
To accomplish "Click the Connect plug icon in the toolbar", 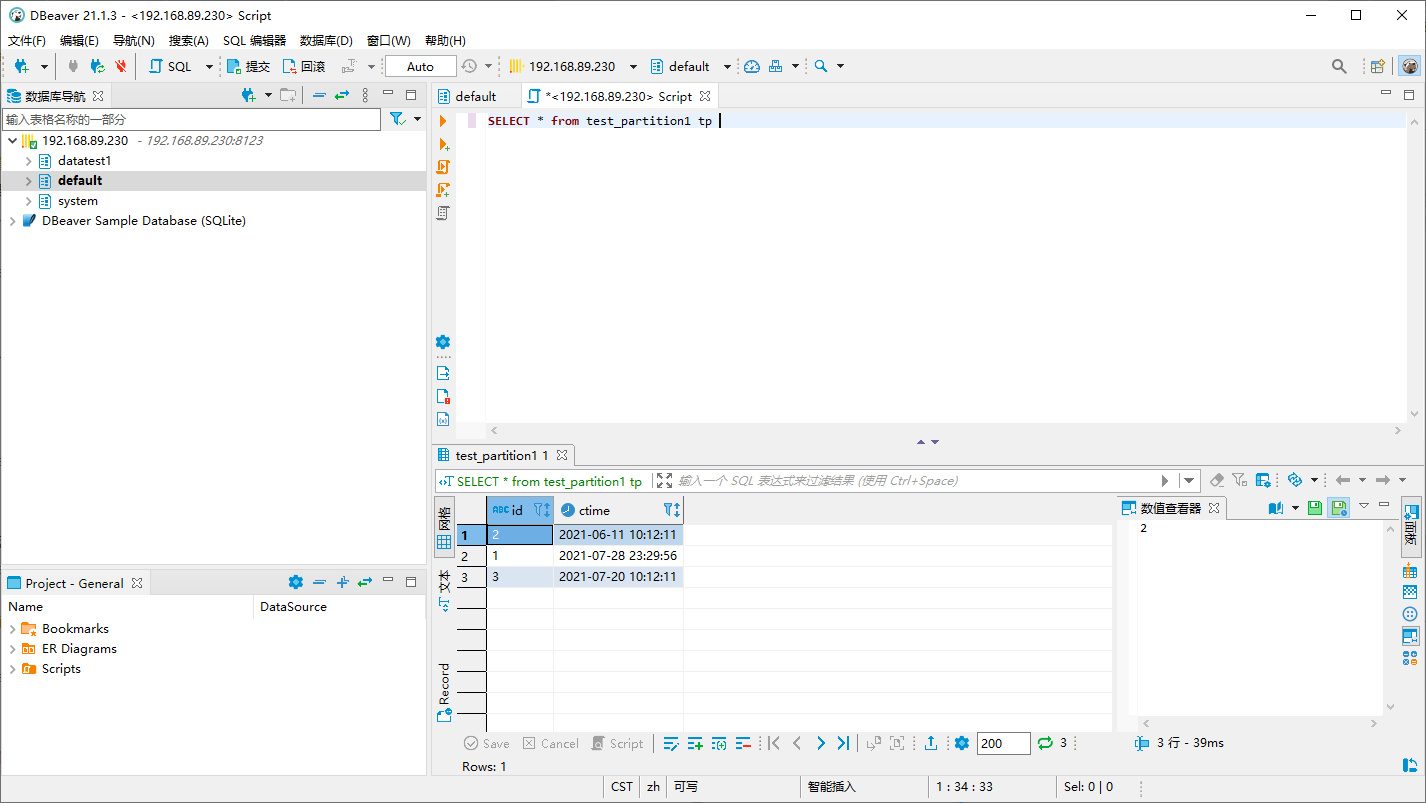I will (73, 66).
